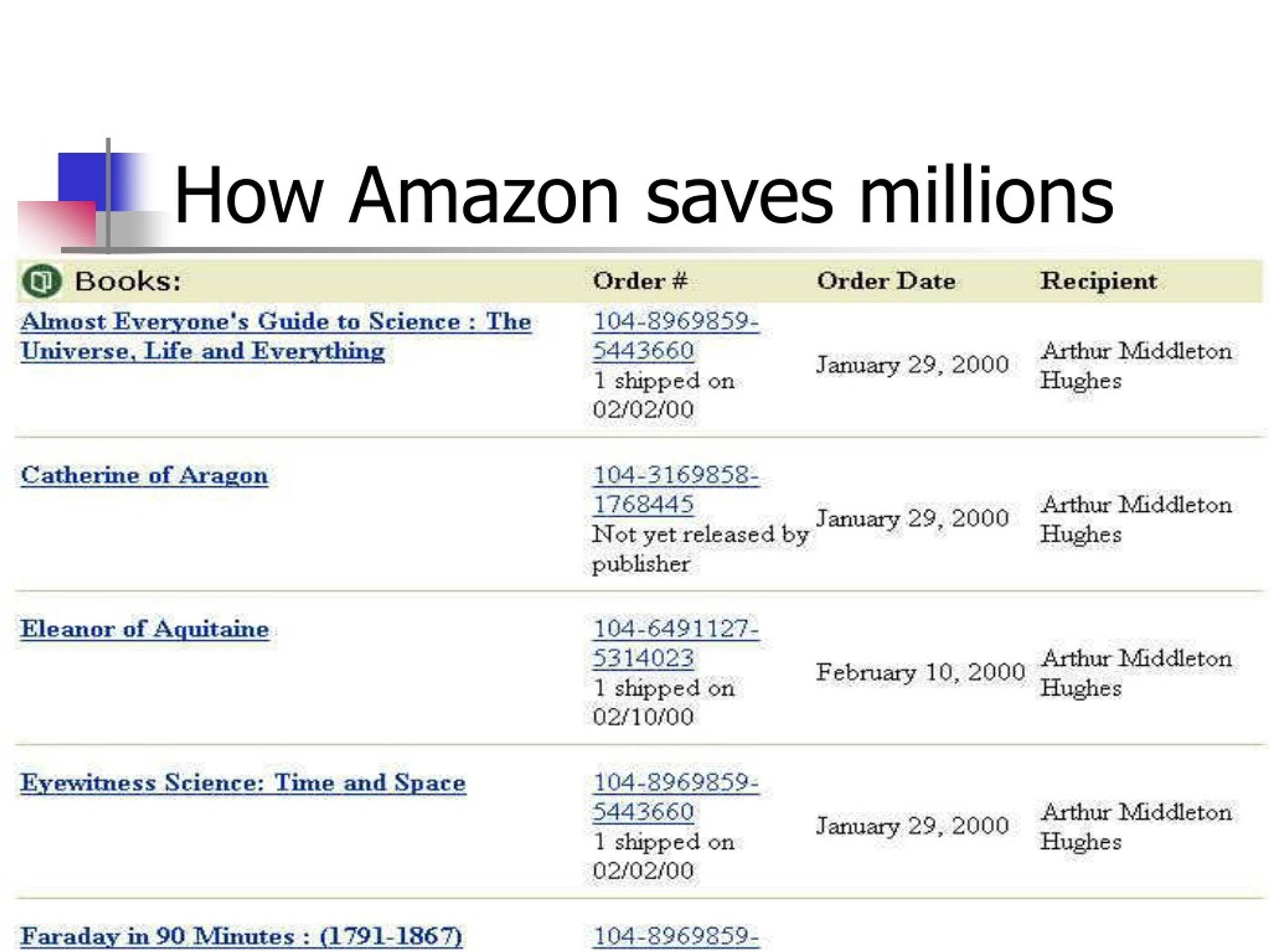Open order number link for Almost Everyone's Guide

coord(676,336)
